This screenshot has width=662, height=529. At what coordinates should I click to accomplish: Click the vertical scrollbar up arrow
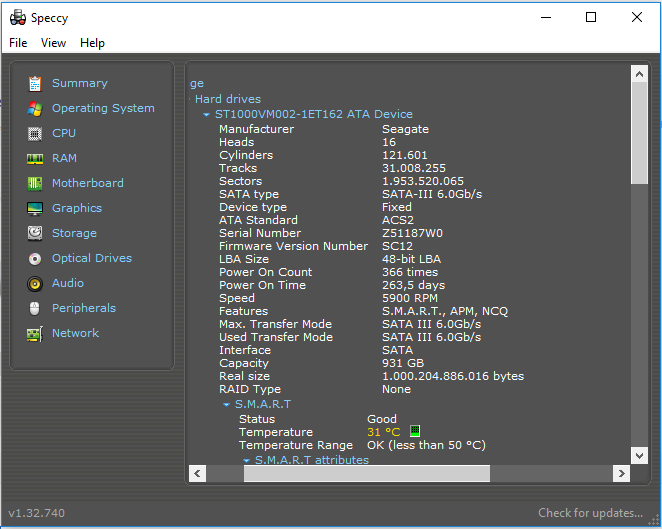(639, 74)
